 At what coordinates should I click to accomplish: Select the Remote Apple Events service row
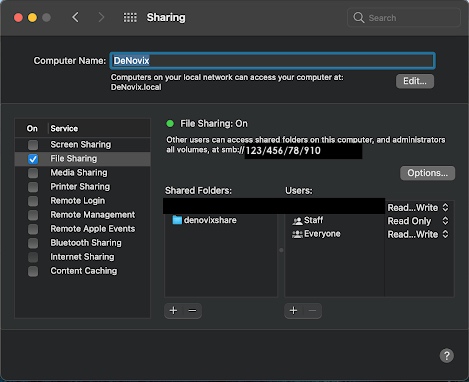[x=82, y=229]
